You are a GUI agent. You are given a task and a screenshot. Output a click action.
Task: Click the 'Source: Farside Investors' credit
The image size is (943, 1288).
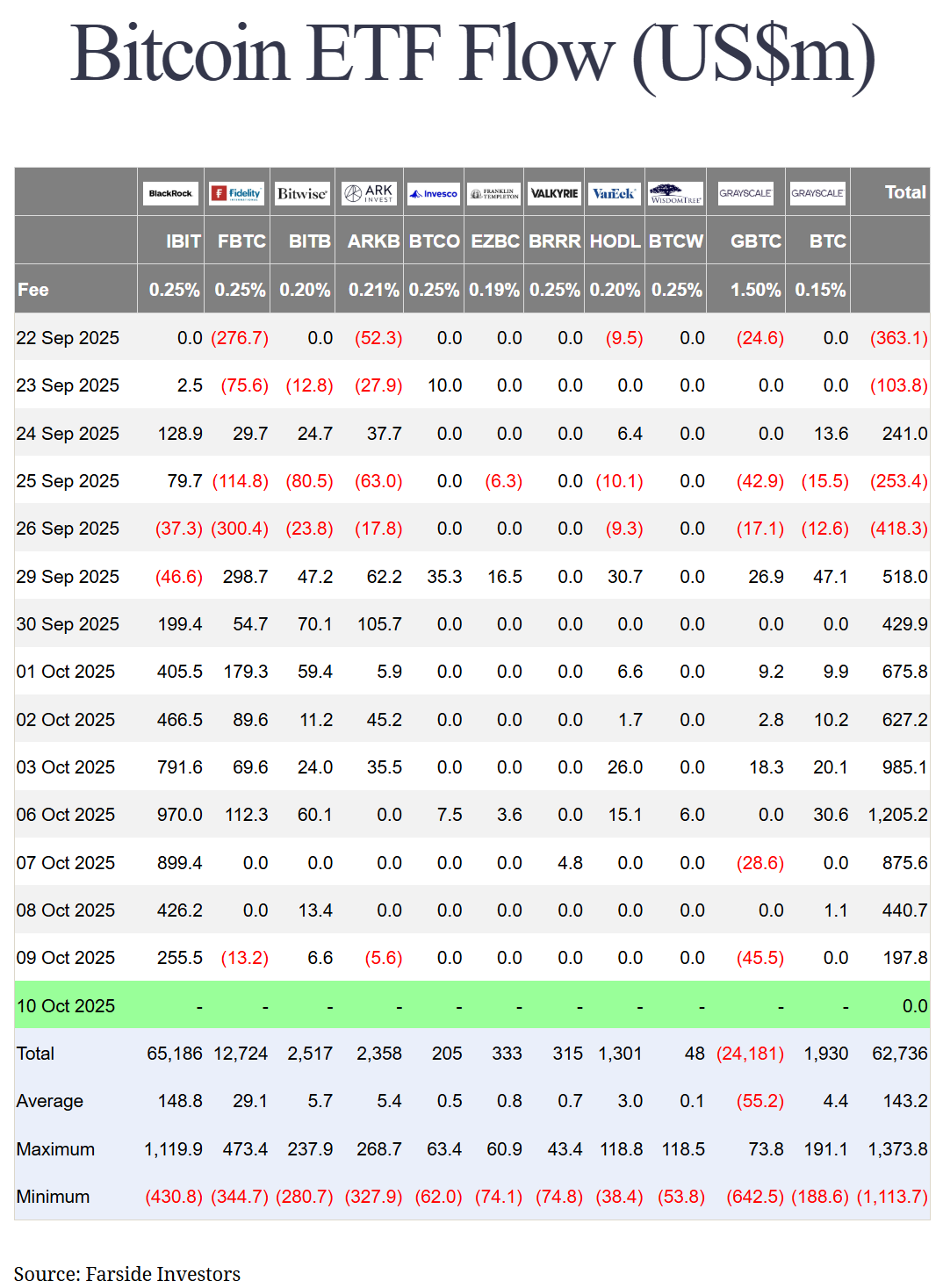click(x=127, y=1274)
